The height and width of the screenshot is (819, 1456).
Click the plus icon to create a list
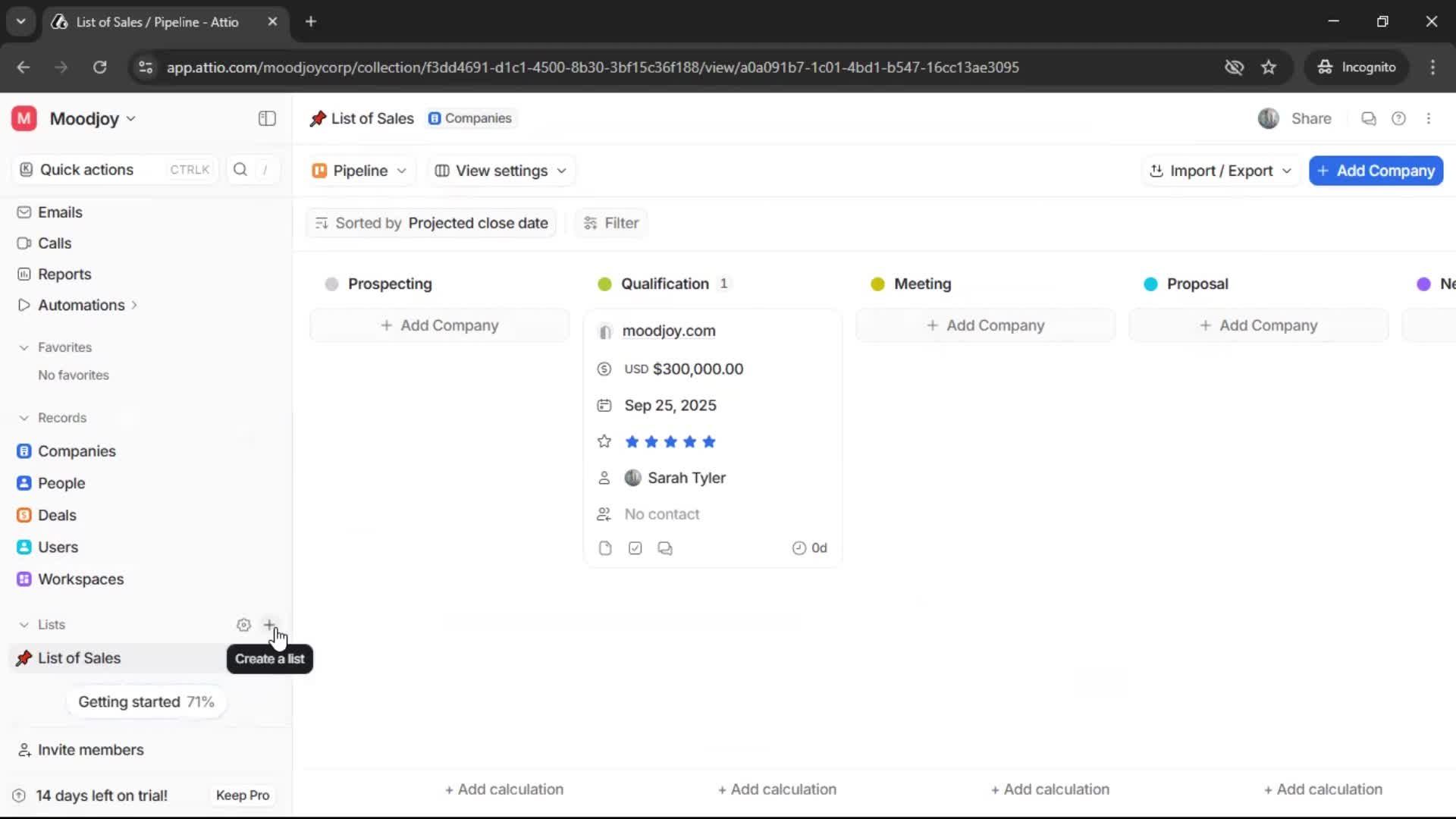coord(270,624)
